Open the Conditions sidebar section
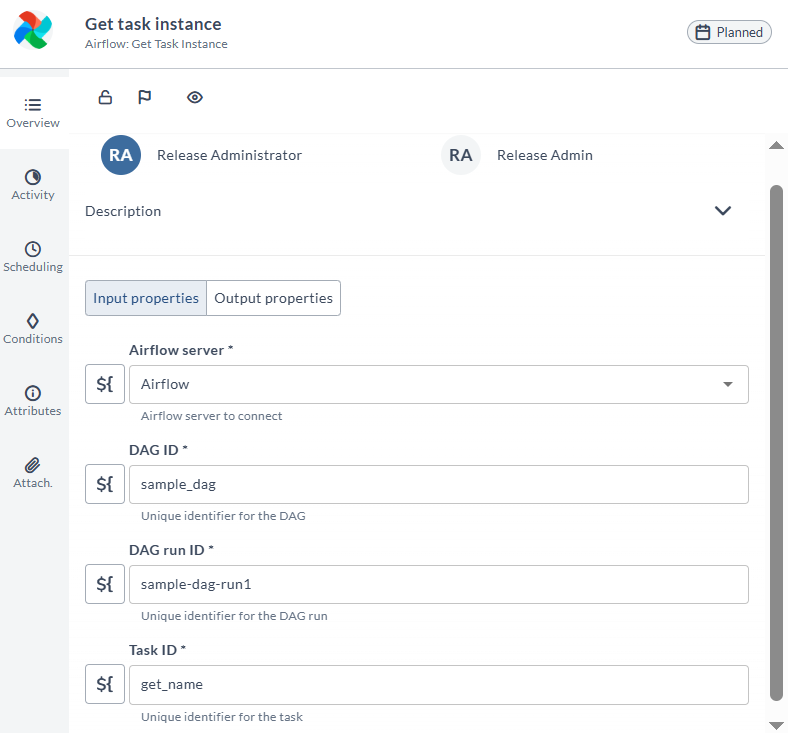Viewport: 788px width, 733px height. (x=33, y=329)
